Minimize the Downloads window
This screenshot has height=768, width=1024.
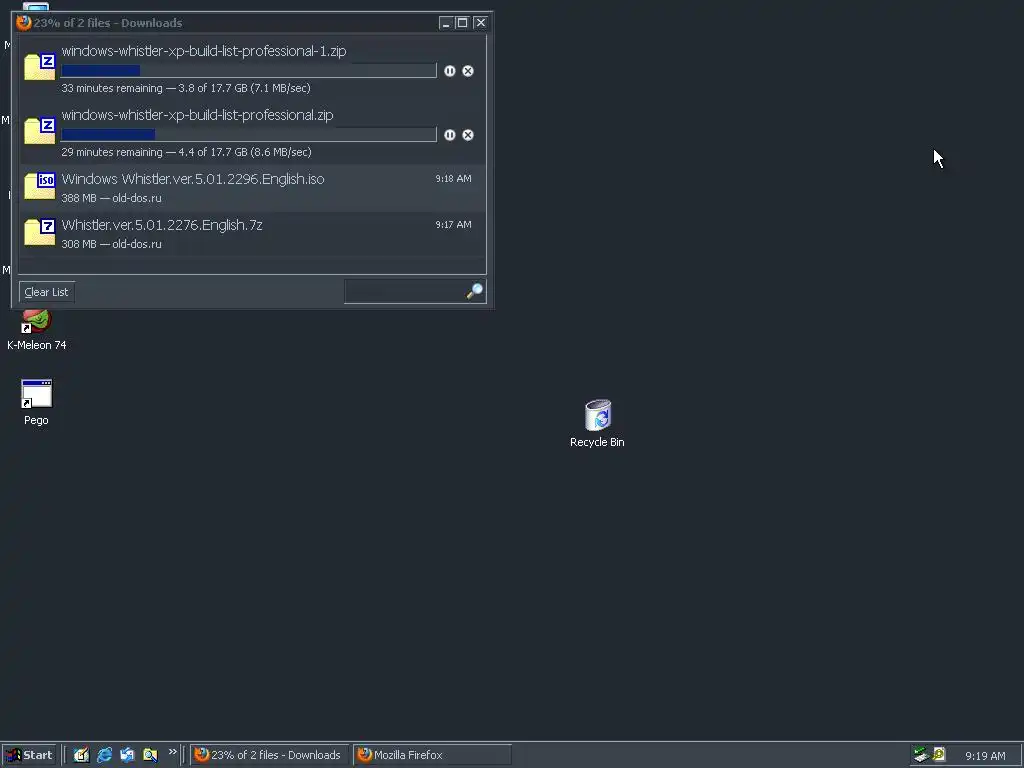click(446, 23)
